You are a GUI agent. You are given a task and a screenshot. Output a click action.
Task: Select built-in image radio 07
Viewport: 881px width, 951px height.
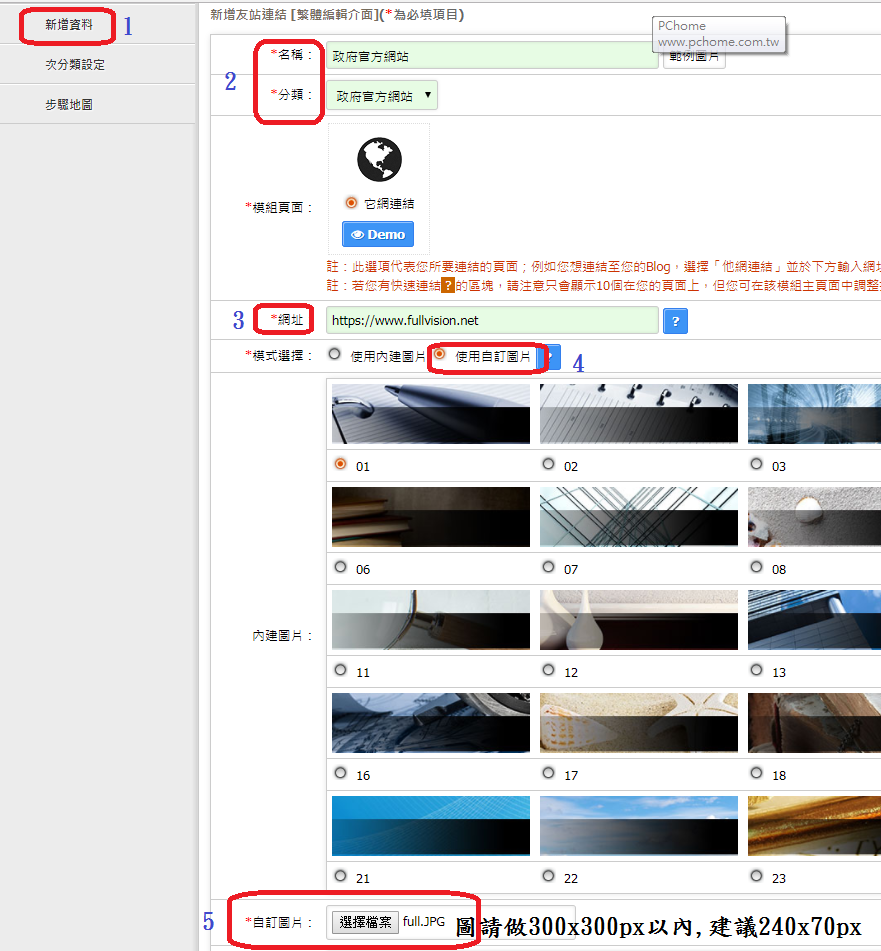click(x=549, y=567)
